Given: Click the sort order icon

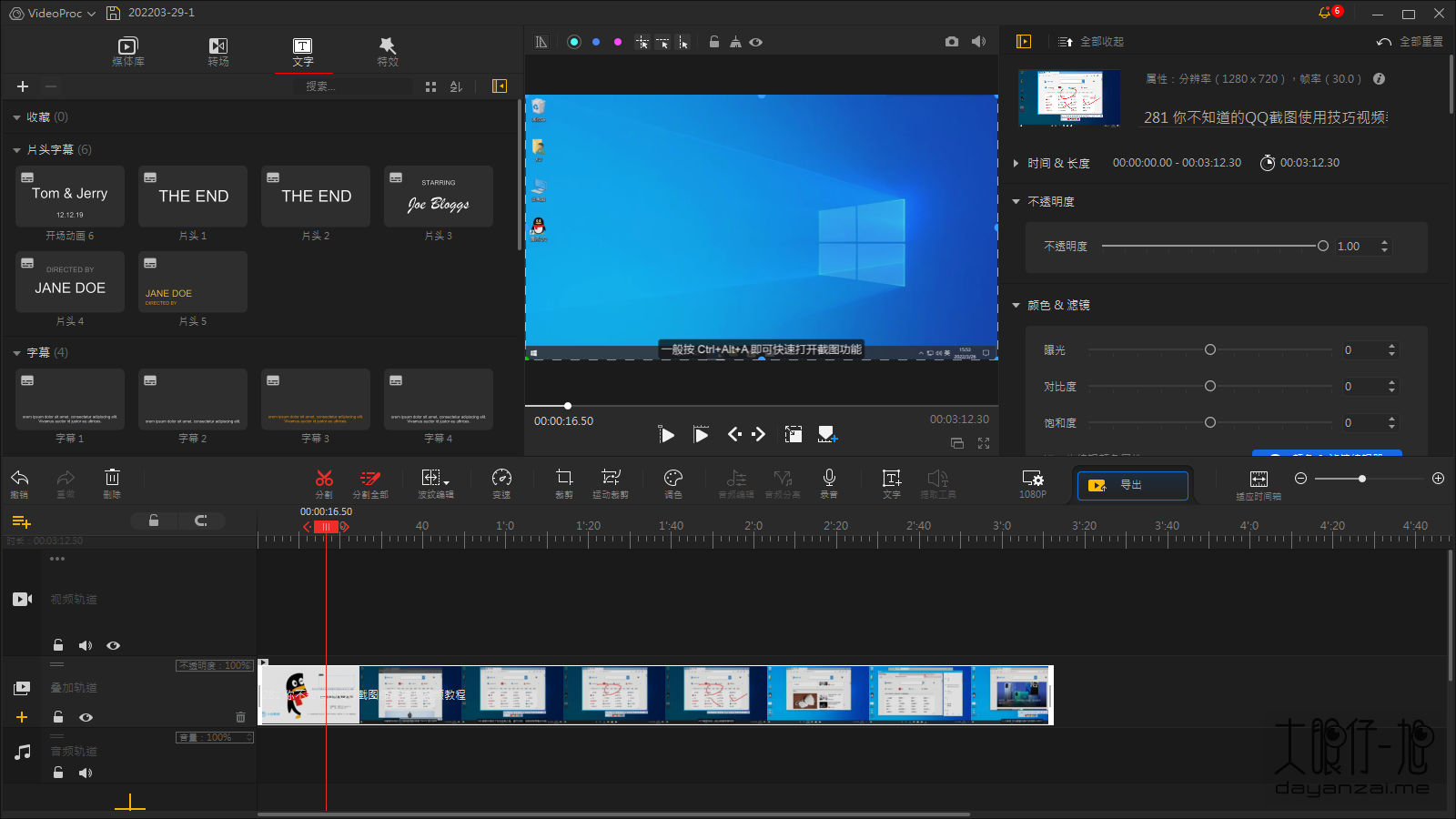Looking at the screenshot, I should tap(456, 86).
